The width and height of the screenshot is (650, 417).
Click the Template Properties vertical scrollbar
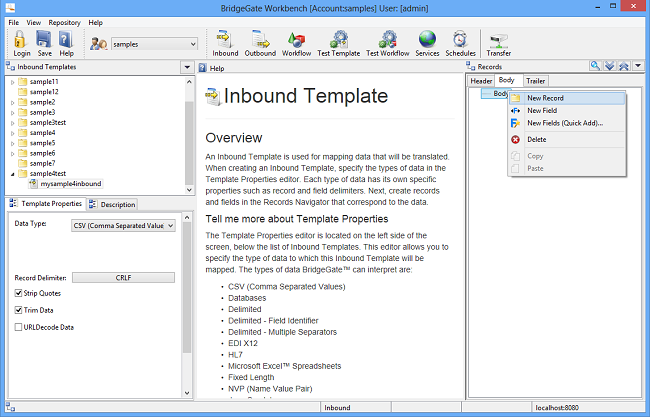(x=187, y=288)
